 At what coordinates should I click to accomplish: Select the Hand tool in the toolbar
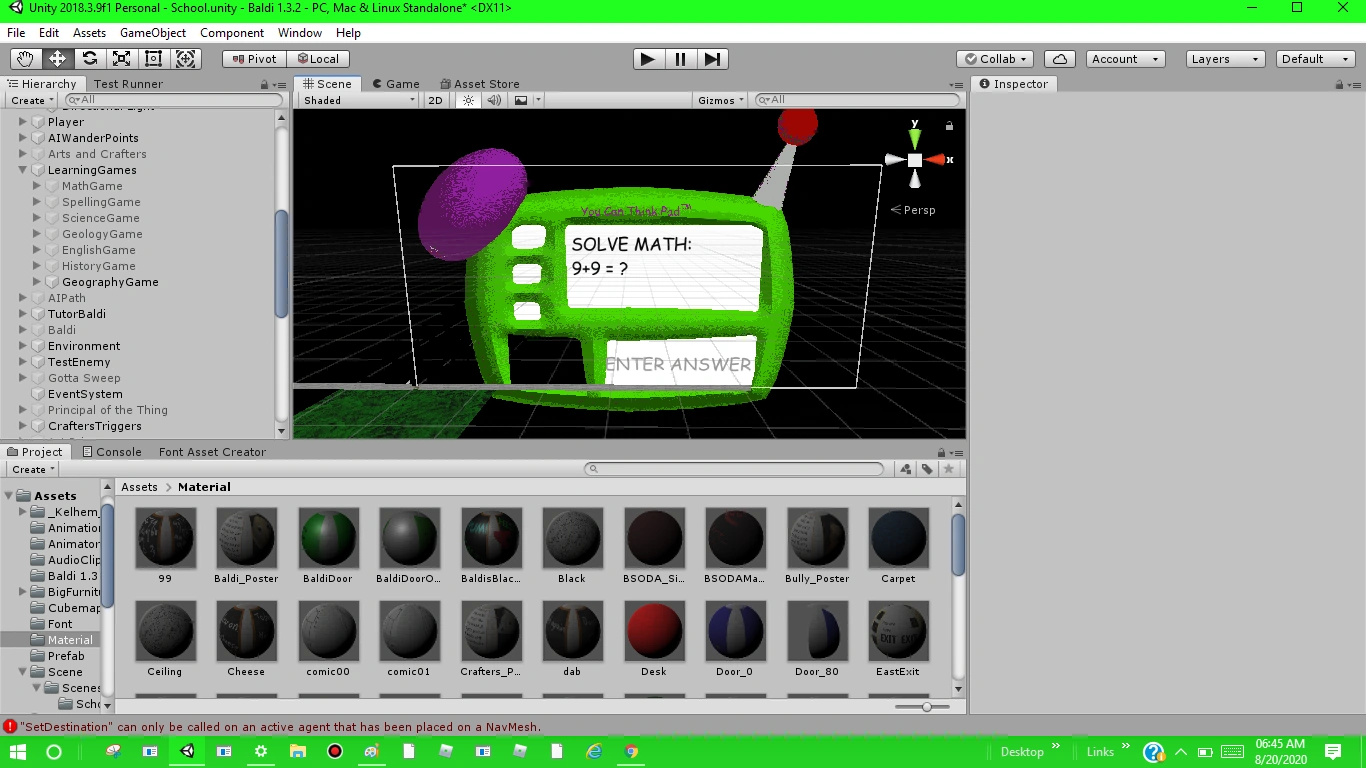point(26,59)
